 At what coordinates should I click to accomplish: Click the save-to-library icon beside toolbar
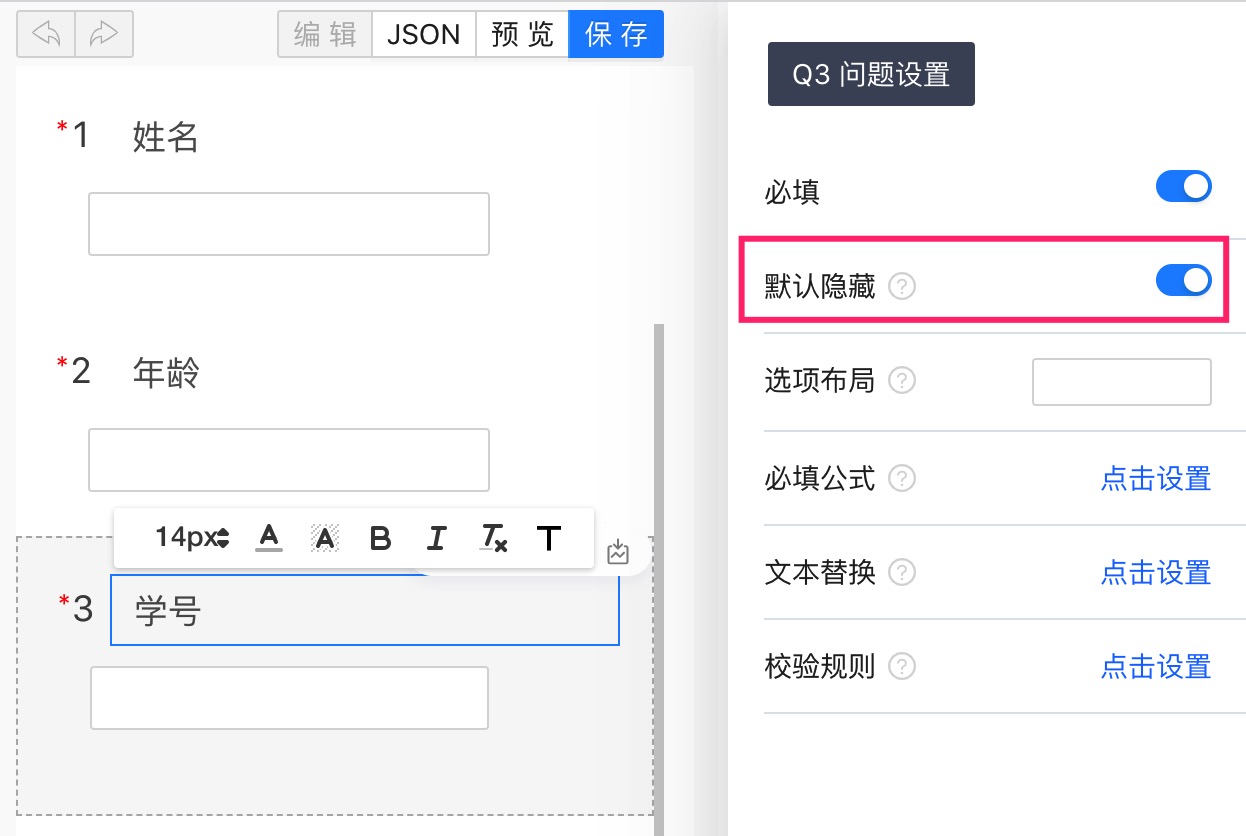(618, 552)
